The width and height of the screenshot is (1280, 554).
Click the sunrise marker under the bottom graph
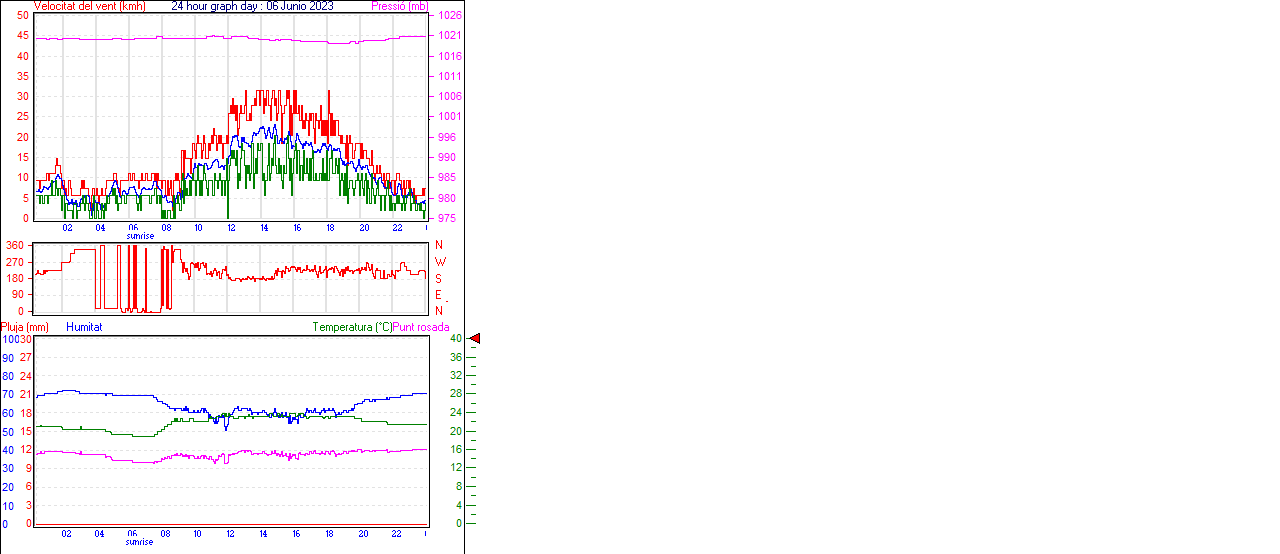(x=140, y=542)
